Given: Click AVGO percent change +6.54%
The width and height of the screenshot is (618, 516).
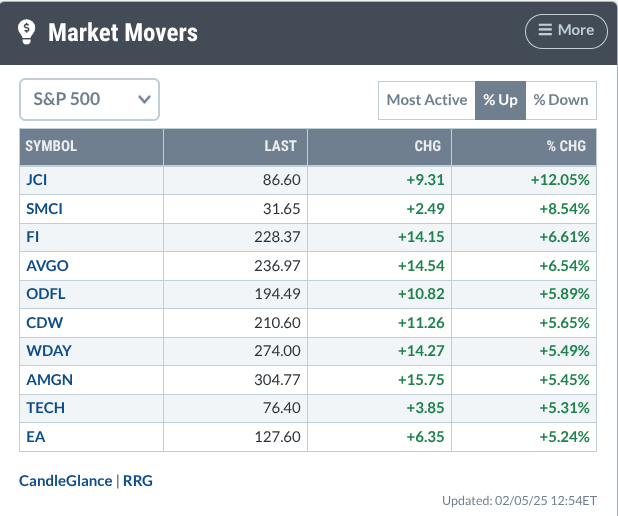Looking at the screenshot, I should coord(564,266).
